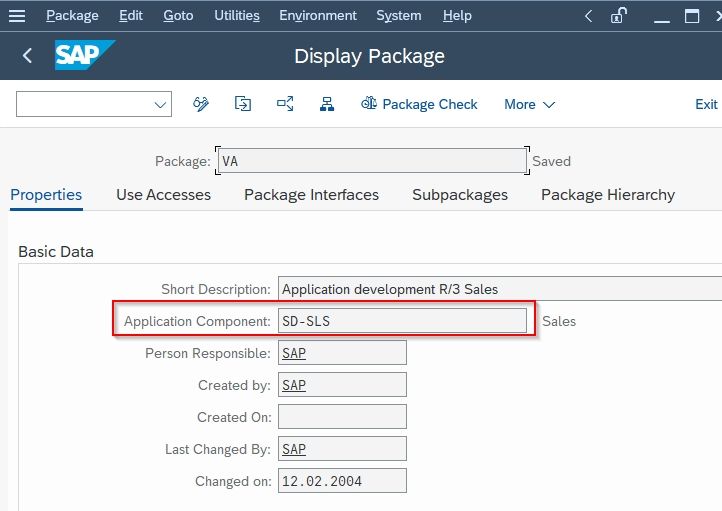Open the Utilities menu
Image resolution: width=722 pixels, height=511 pixels.
[237, 16]
